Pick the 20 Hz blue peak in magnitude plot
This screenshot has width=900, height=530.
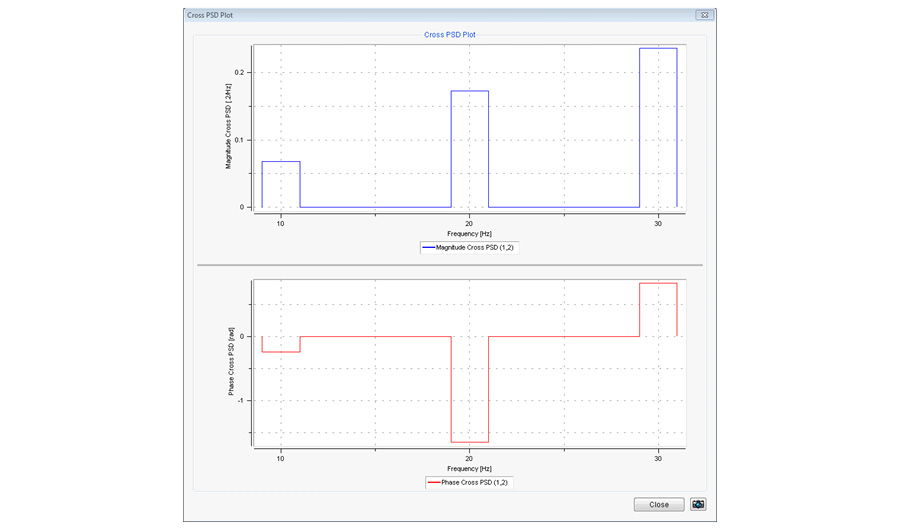coord(469,91)
